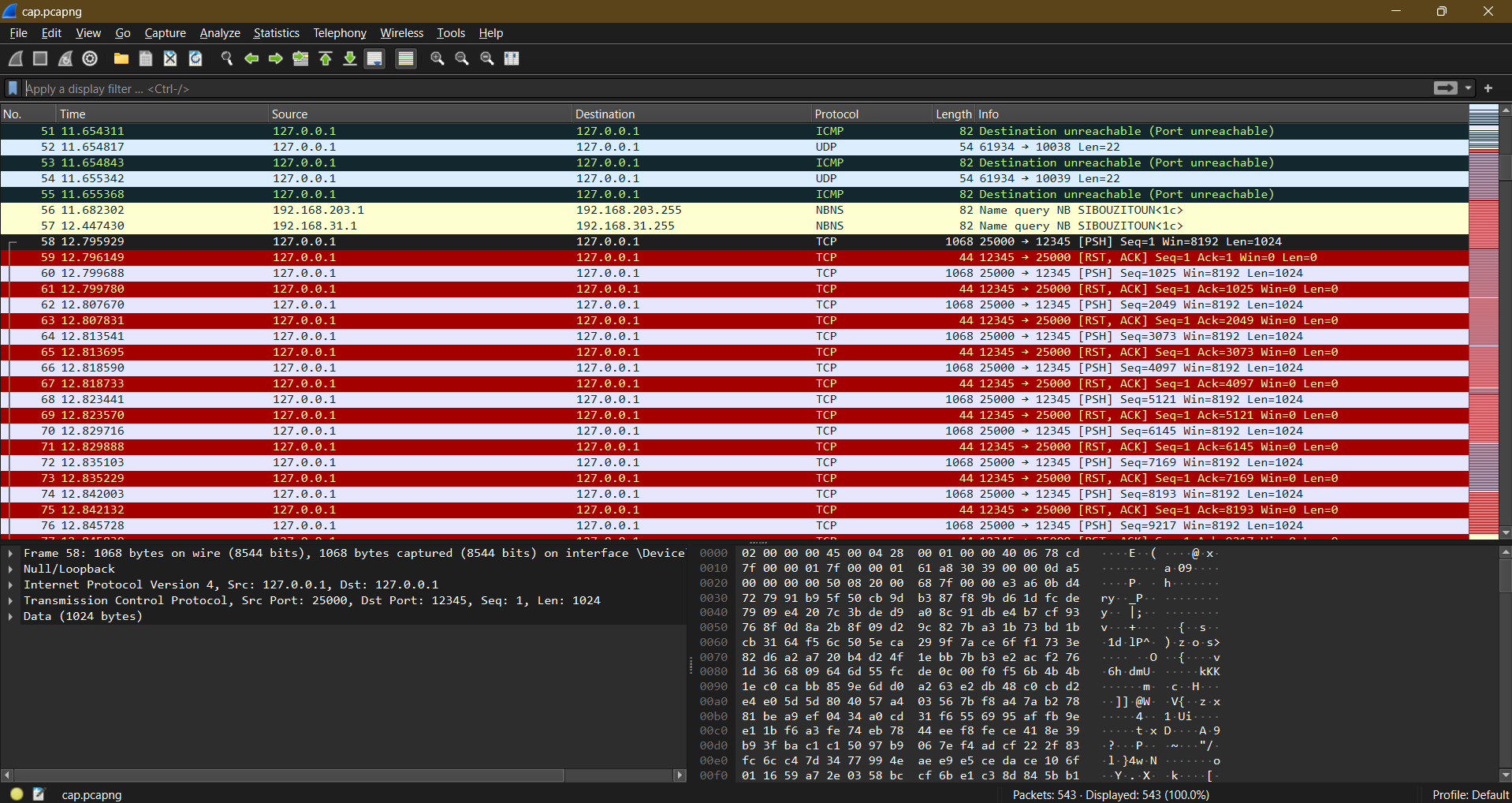Reload this capture file
Viewport: 1512px width, 803px height.
[195, 58]
